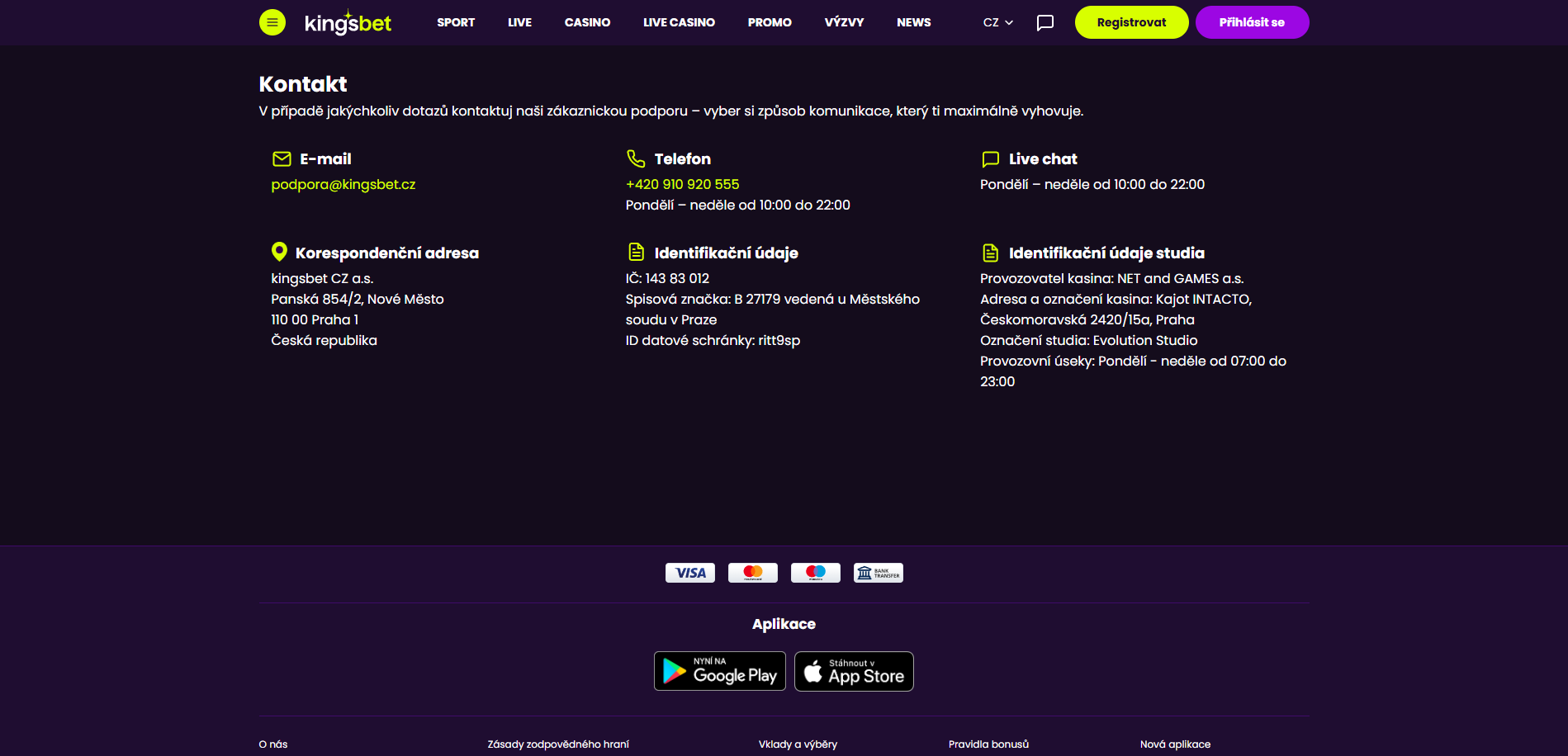Open Nová aplikace footer link
This screenshot has width=1568, height=756.
[x=1175, y=744]
